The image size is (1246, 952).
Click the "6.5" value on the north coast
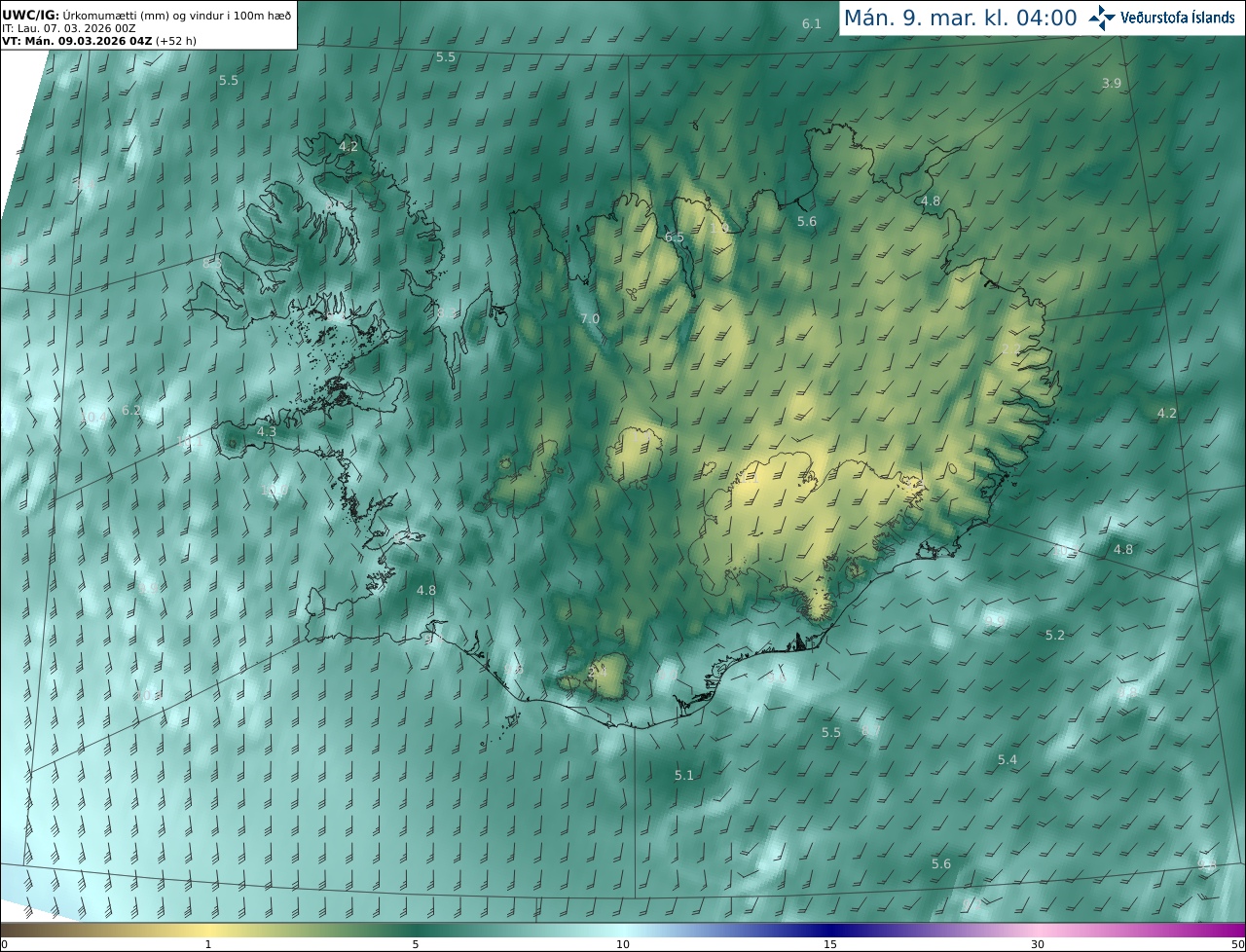coord(675,238)
